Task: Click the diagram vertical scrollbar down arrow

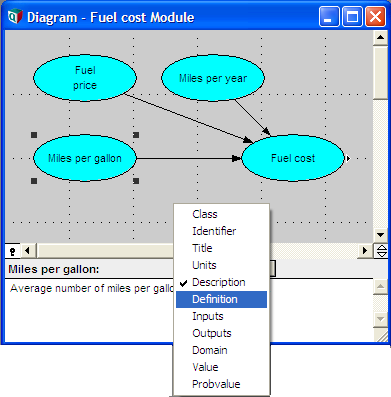Action: point(381,235)
